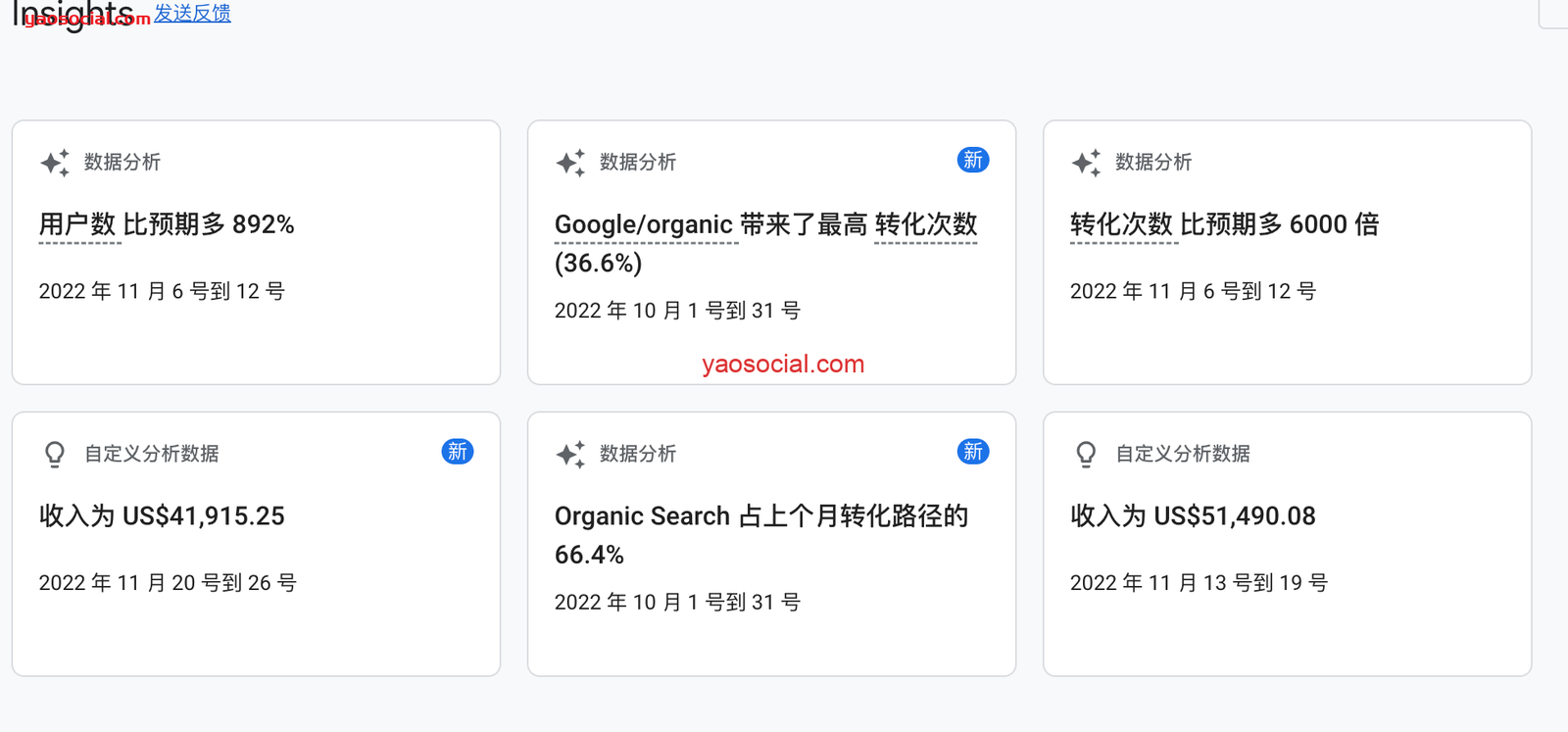The image size is (1568, 732).
Task: Click the sparkle icon on the 6000 倍 card
Action: click(x=1086, y=163)
